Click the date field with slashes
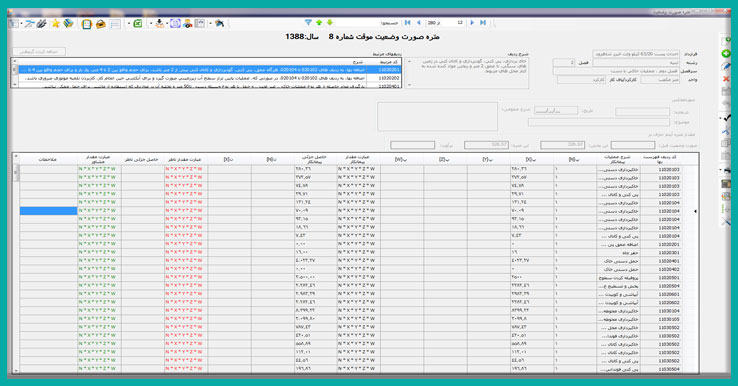Screen dimensions: 738x386 [x=555, y=111]
